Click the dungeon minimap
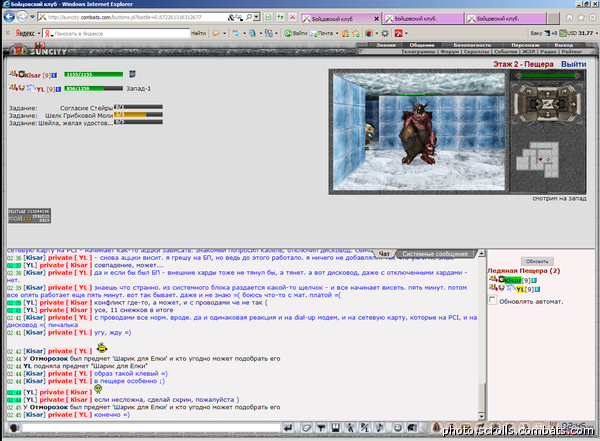600x441 pixels. (537, 159)
